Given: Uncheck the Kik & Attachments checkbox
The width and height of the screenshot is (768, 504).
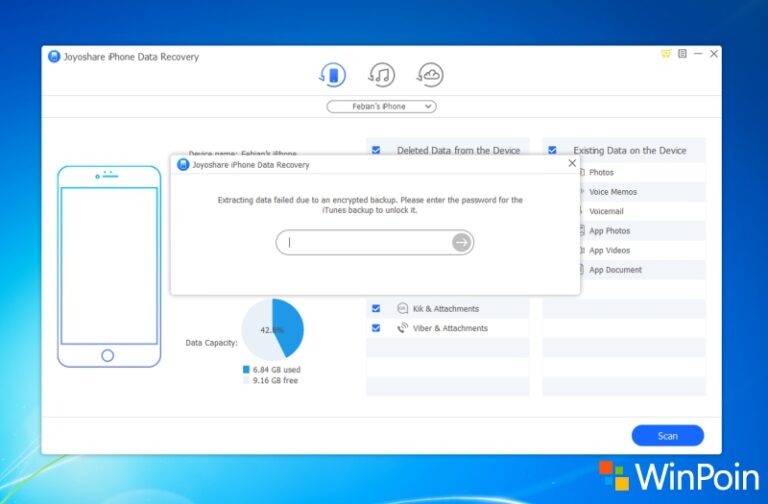Looking at the screenshot, I should (x=376, y=309).
